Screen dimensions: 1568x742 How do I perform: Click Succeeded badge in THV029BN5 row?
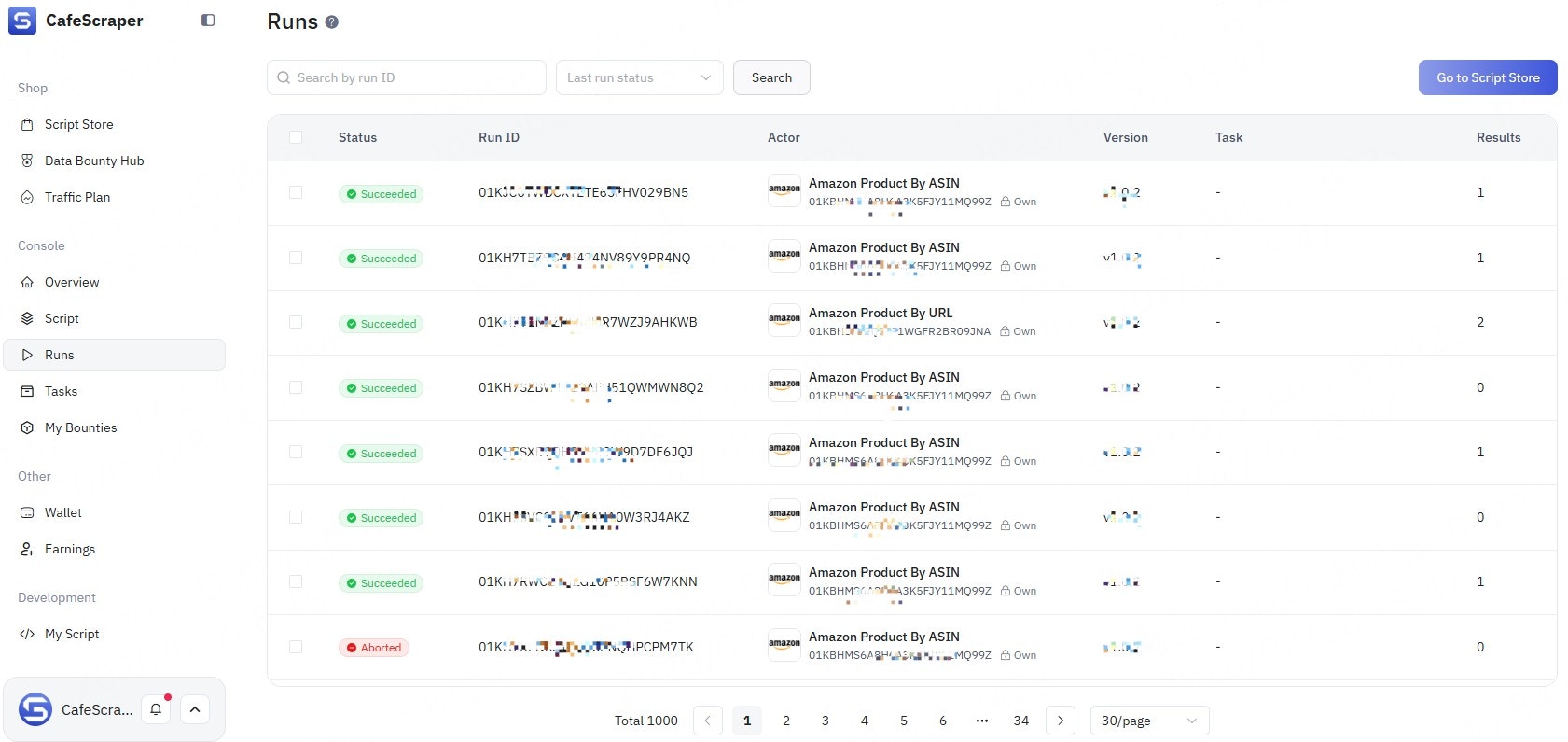(x=381, y=194)
